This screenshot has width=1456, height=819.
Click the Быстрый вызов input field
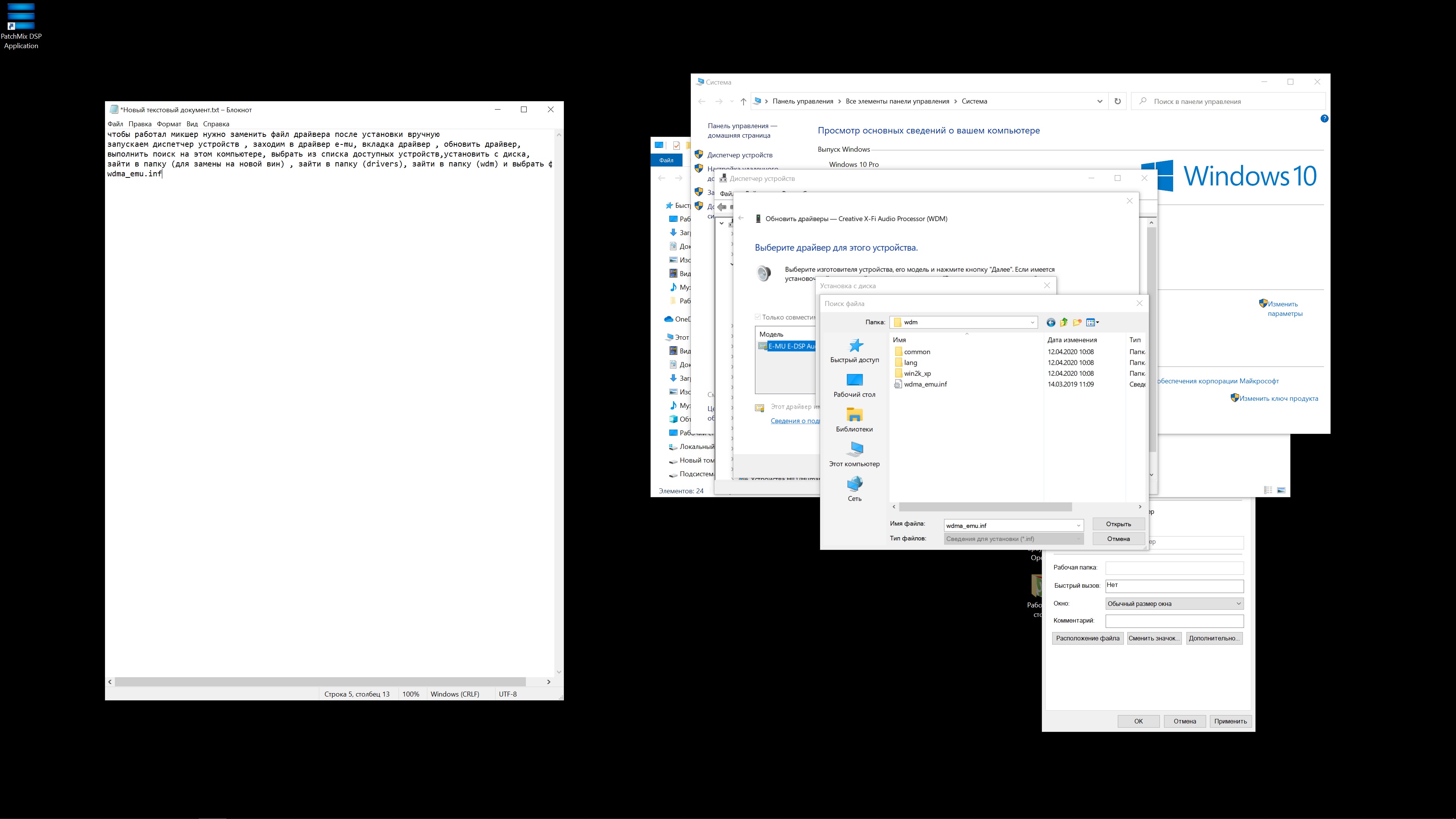pos(1174,585)
